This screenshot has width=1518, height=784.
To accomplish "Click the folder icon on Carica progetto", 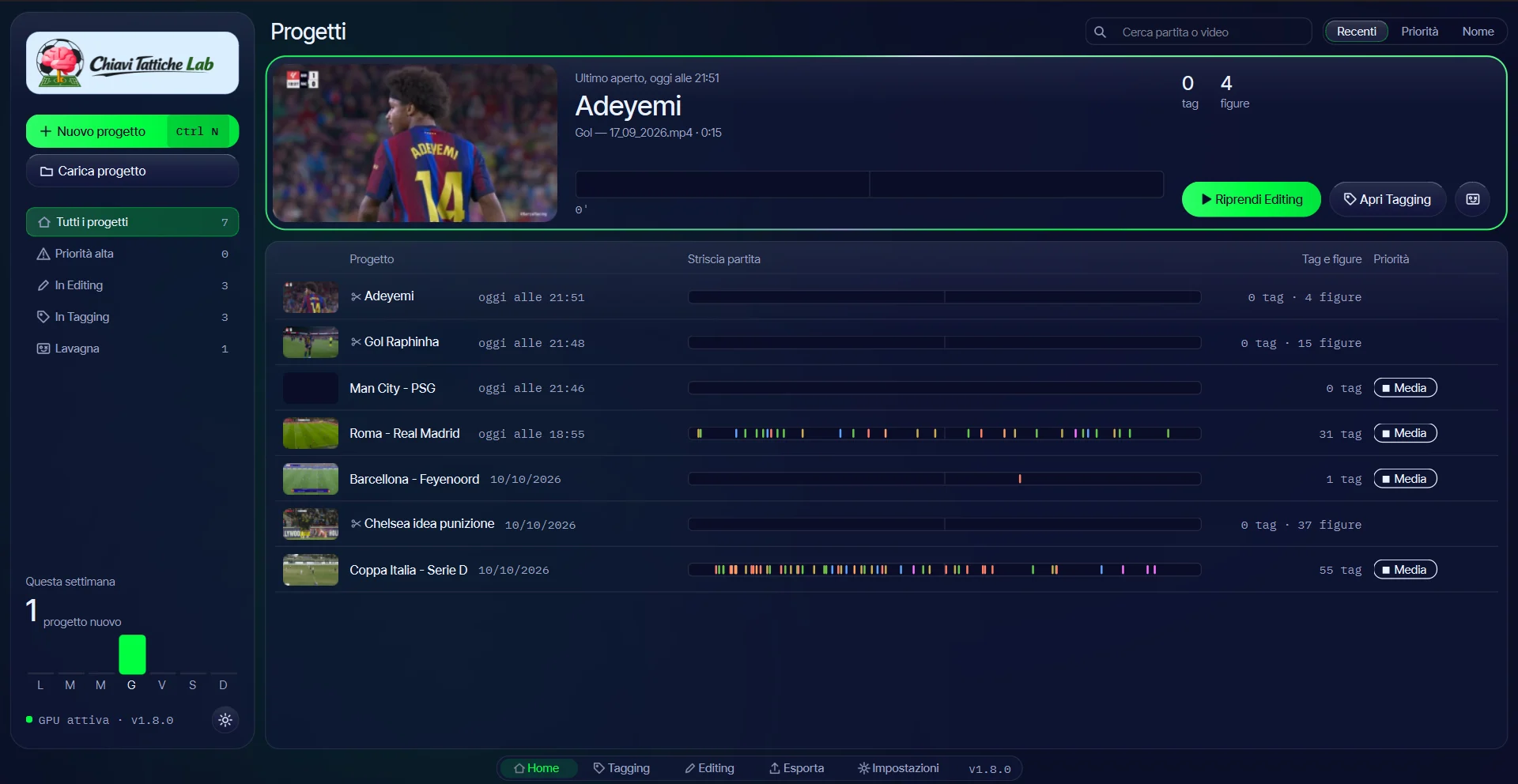I will click(47, 171).
